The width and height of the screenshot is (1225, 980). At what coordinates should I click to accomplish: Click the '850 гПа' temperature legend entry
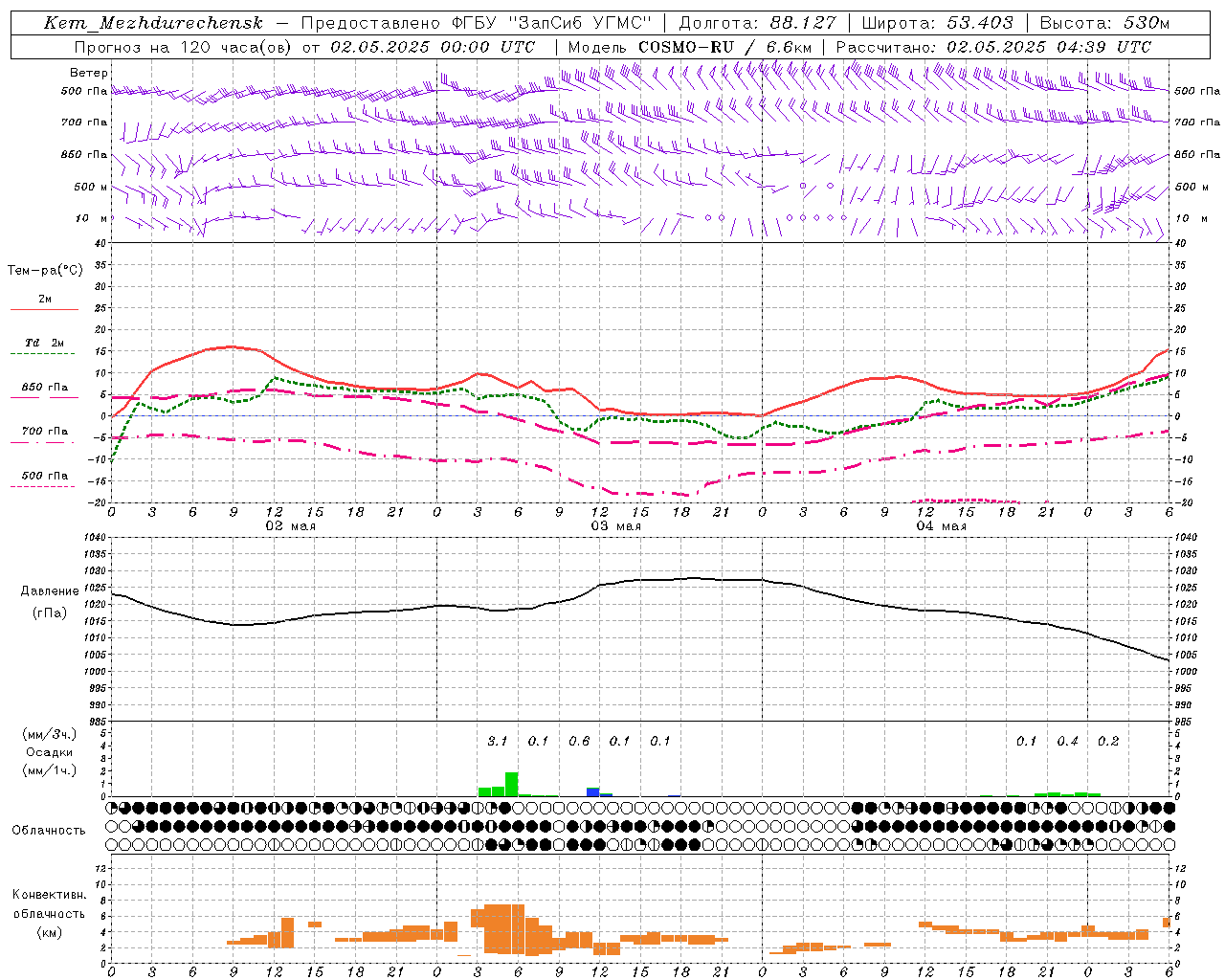tap(45, 388)
